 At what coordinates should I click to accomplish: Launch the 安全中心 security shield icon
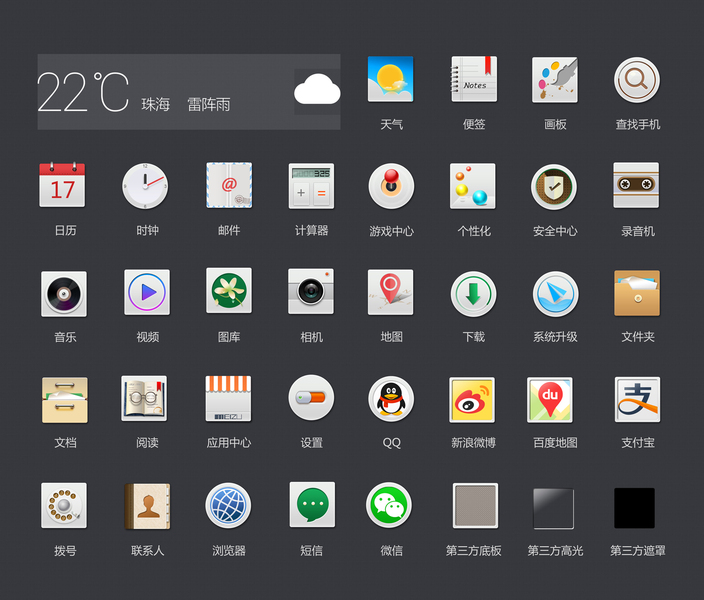click(x=554, y=187)
